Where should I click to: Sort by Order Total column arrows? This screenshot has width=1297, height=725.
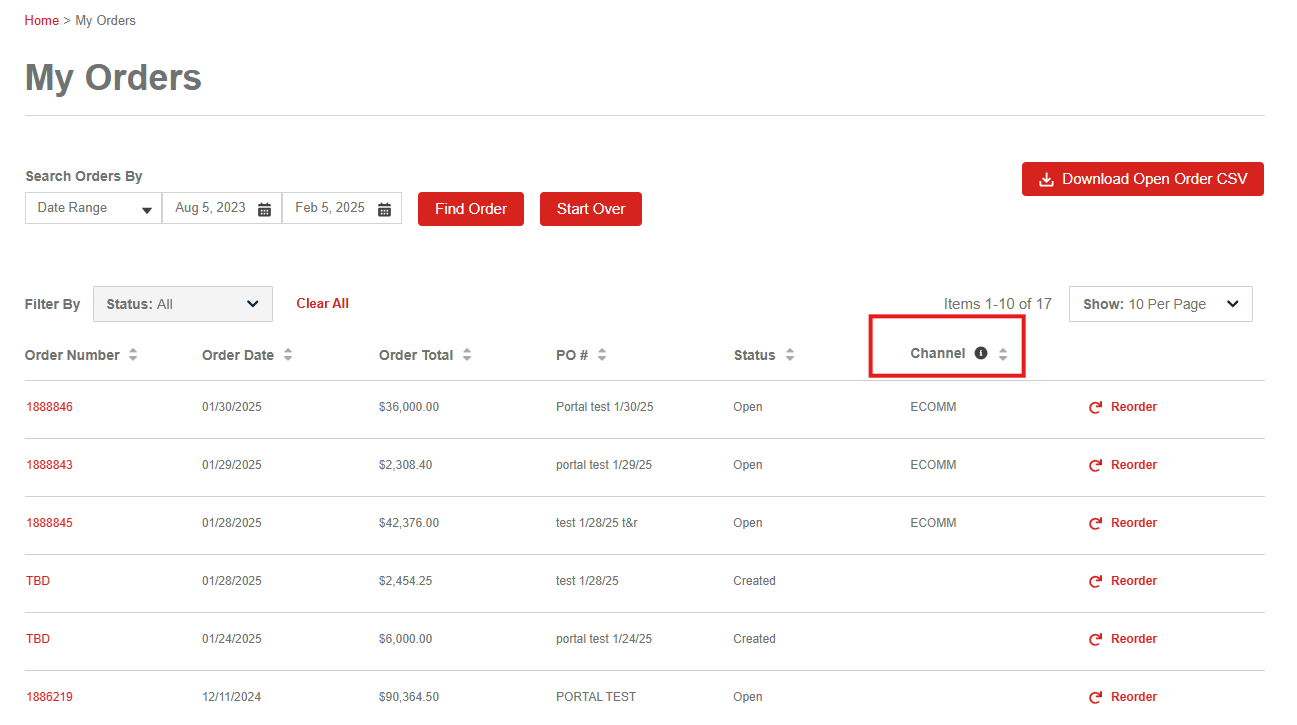point(467,355)
